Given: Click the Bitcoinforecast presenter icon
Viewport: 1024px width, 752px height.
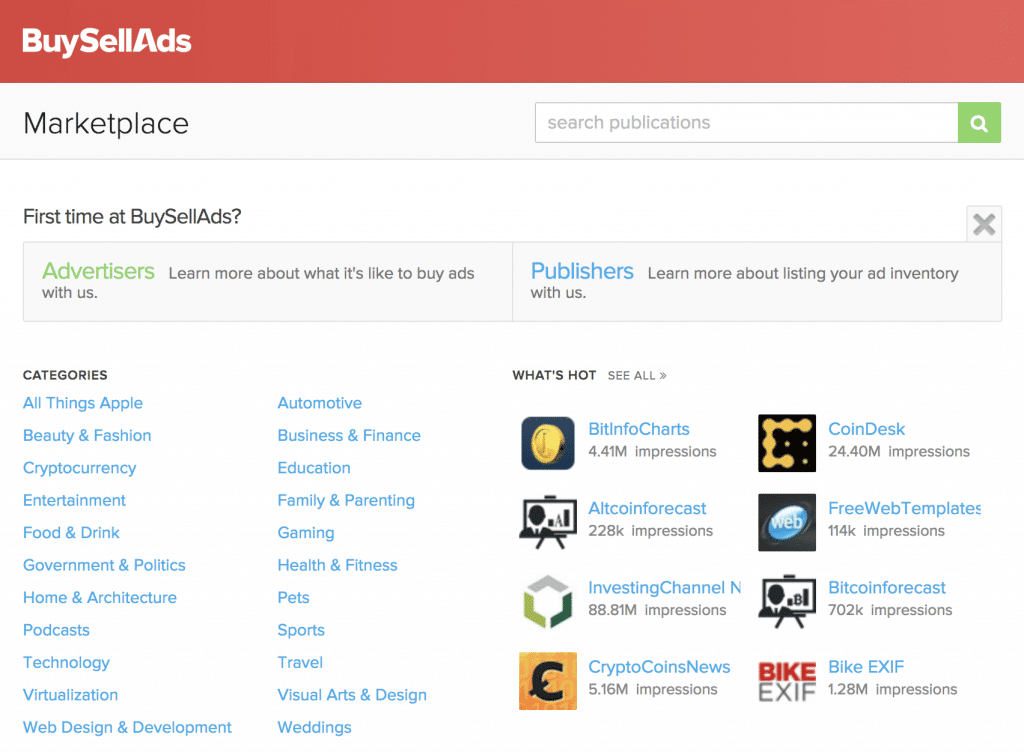Looking at the screenshot, I should click(787, 601).
